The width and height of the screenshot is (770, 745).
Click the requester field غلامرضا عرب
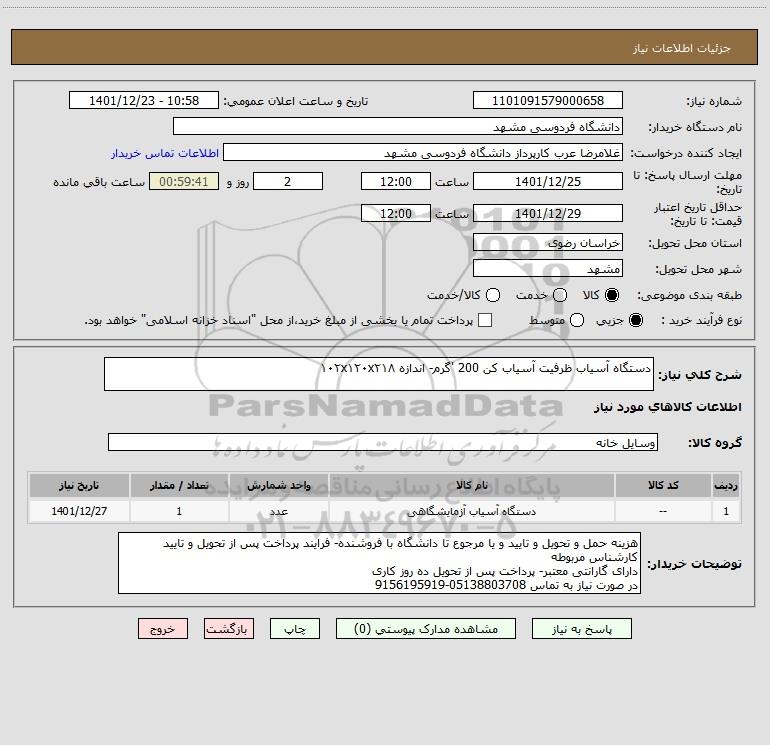(x=423, y=153)
